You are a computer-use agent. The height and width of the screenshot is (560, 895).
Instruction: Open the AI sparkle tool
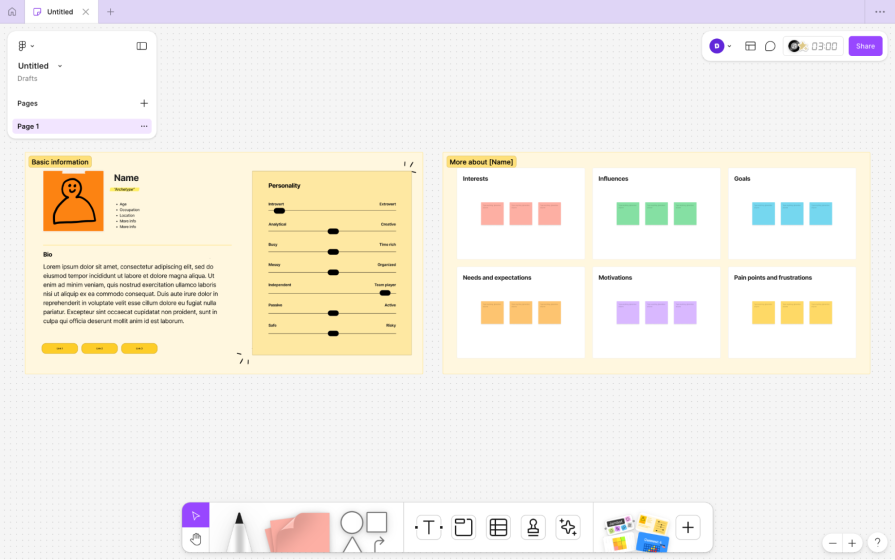[x=568, y=527]
